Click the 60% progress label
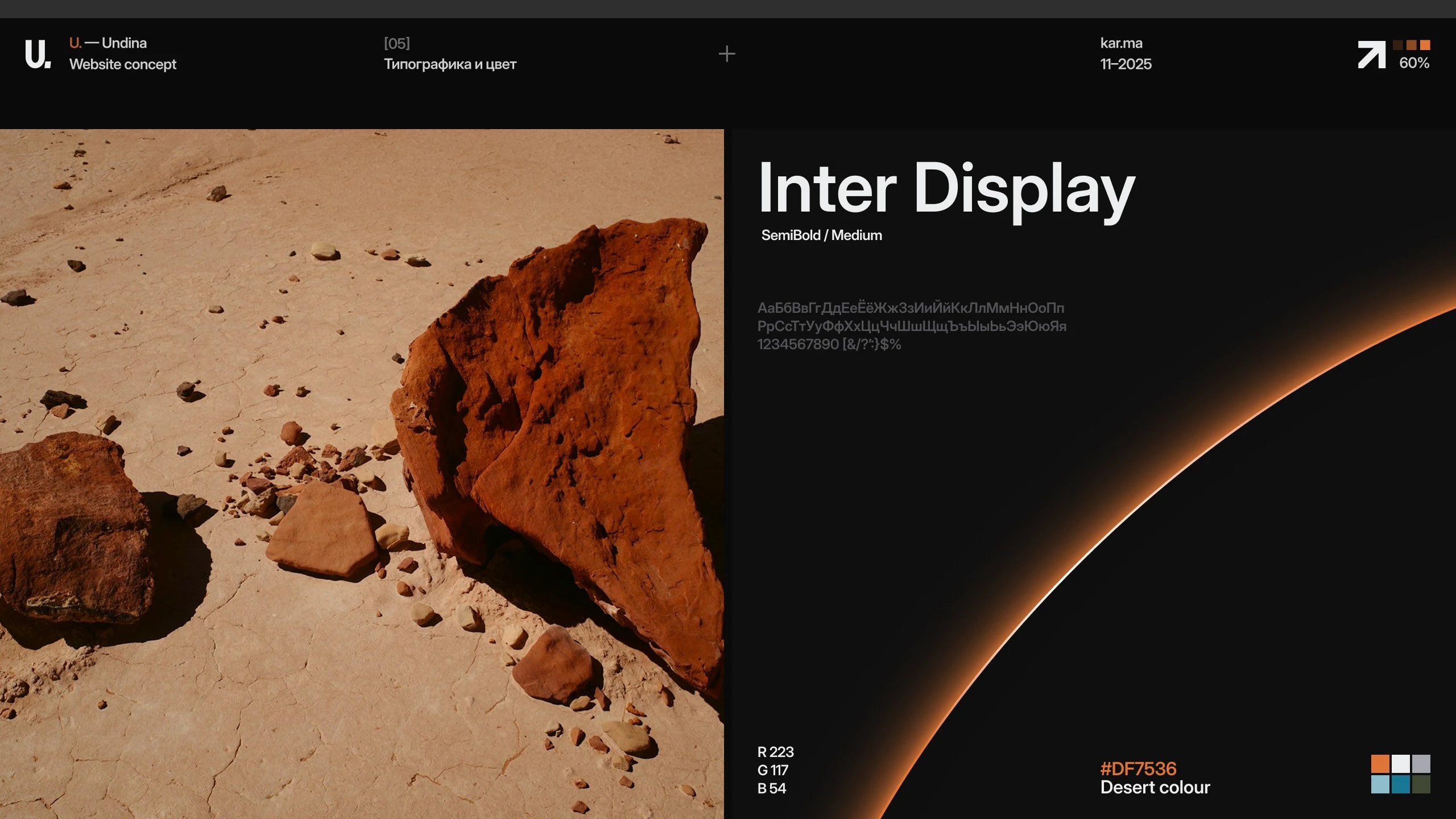Image resolution: width=1456 pixels, height=819 pixels. 1414,63
